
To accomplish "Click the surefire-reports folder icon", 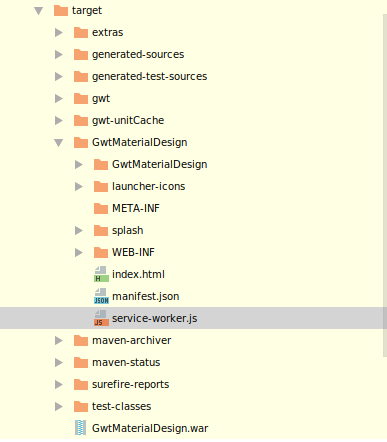I will 81,384.
